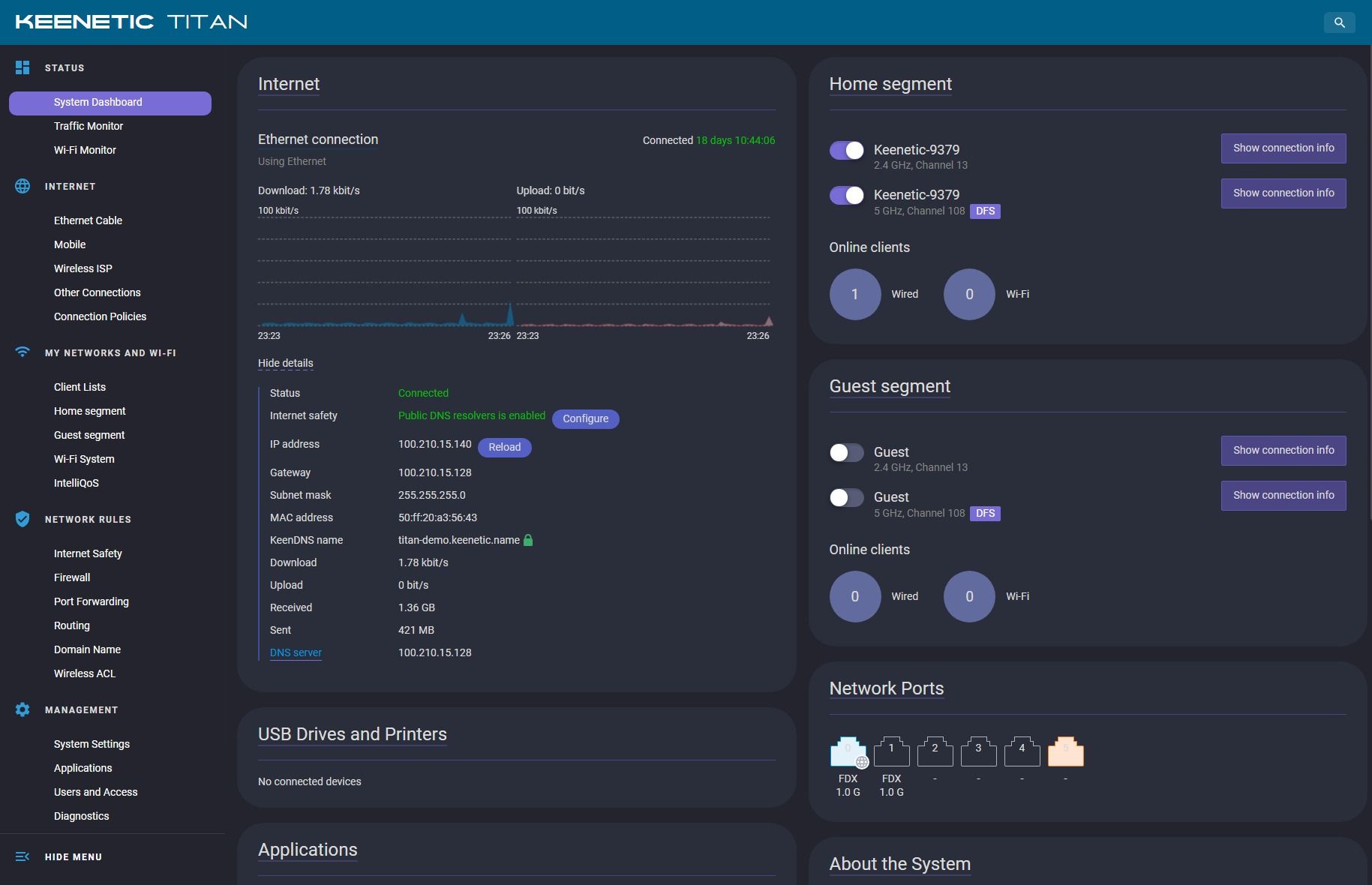Click network port 4 icon
Image resolution: width=1372 pixels, height=885 pixels.
[x=1022, y=751]
